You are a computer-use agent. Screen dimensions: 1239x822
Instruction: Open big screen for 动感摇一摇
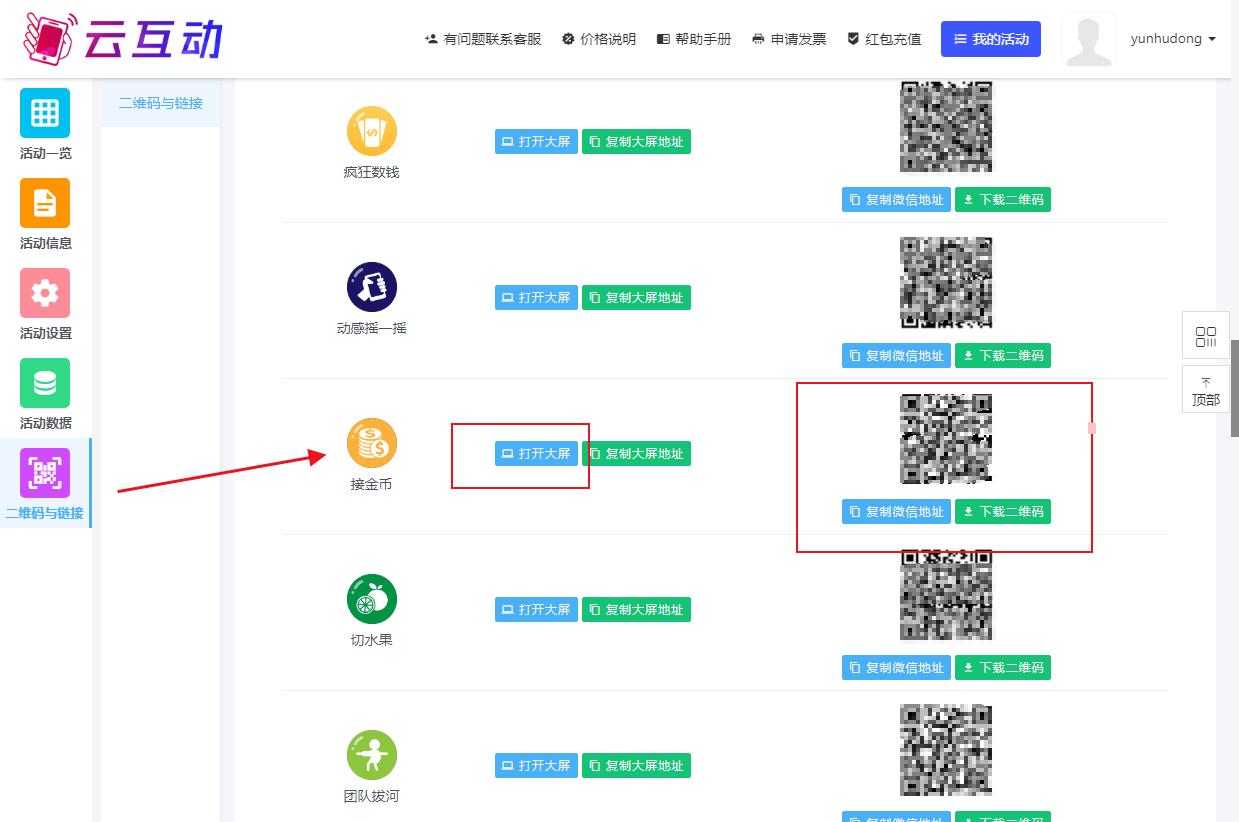coord(536,298)
